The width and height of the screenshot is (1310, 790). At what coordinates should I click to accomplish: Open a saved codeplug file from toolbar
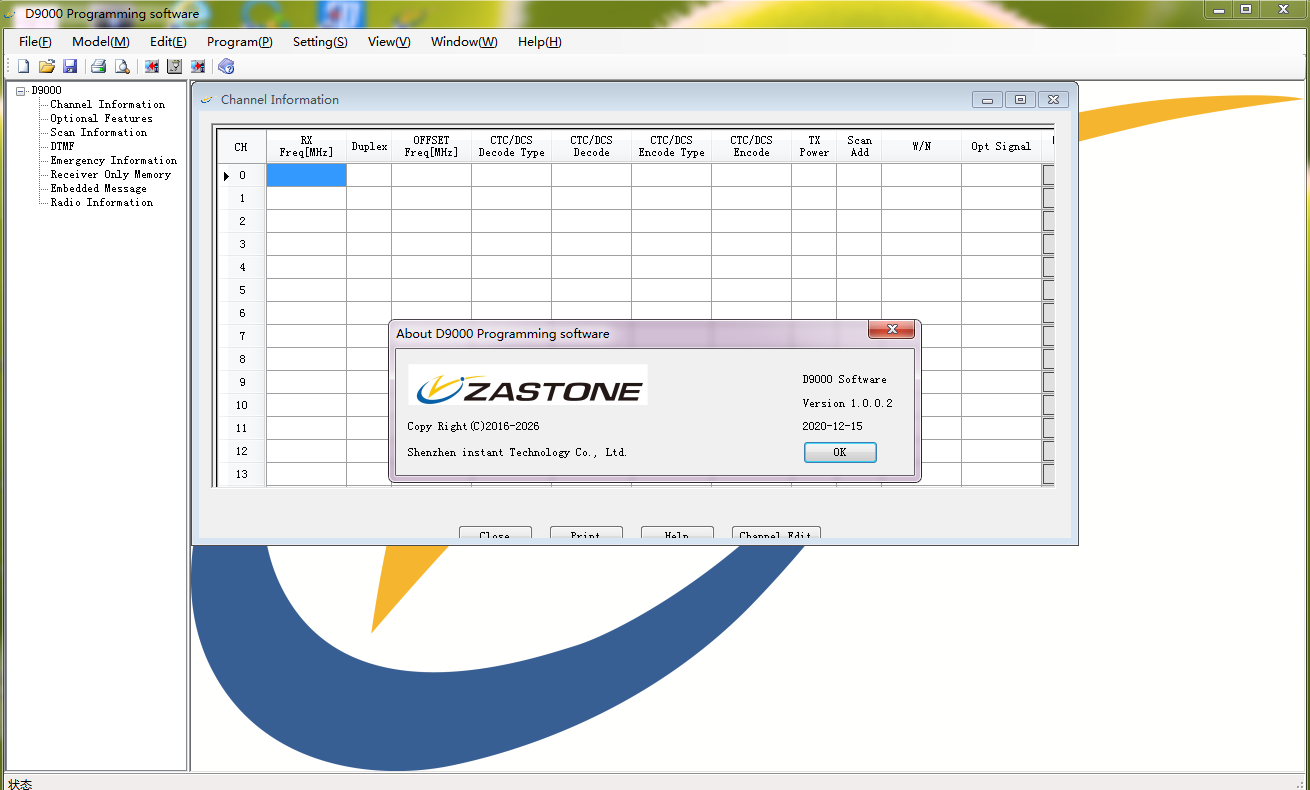point(46,65)
